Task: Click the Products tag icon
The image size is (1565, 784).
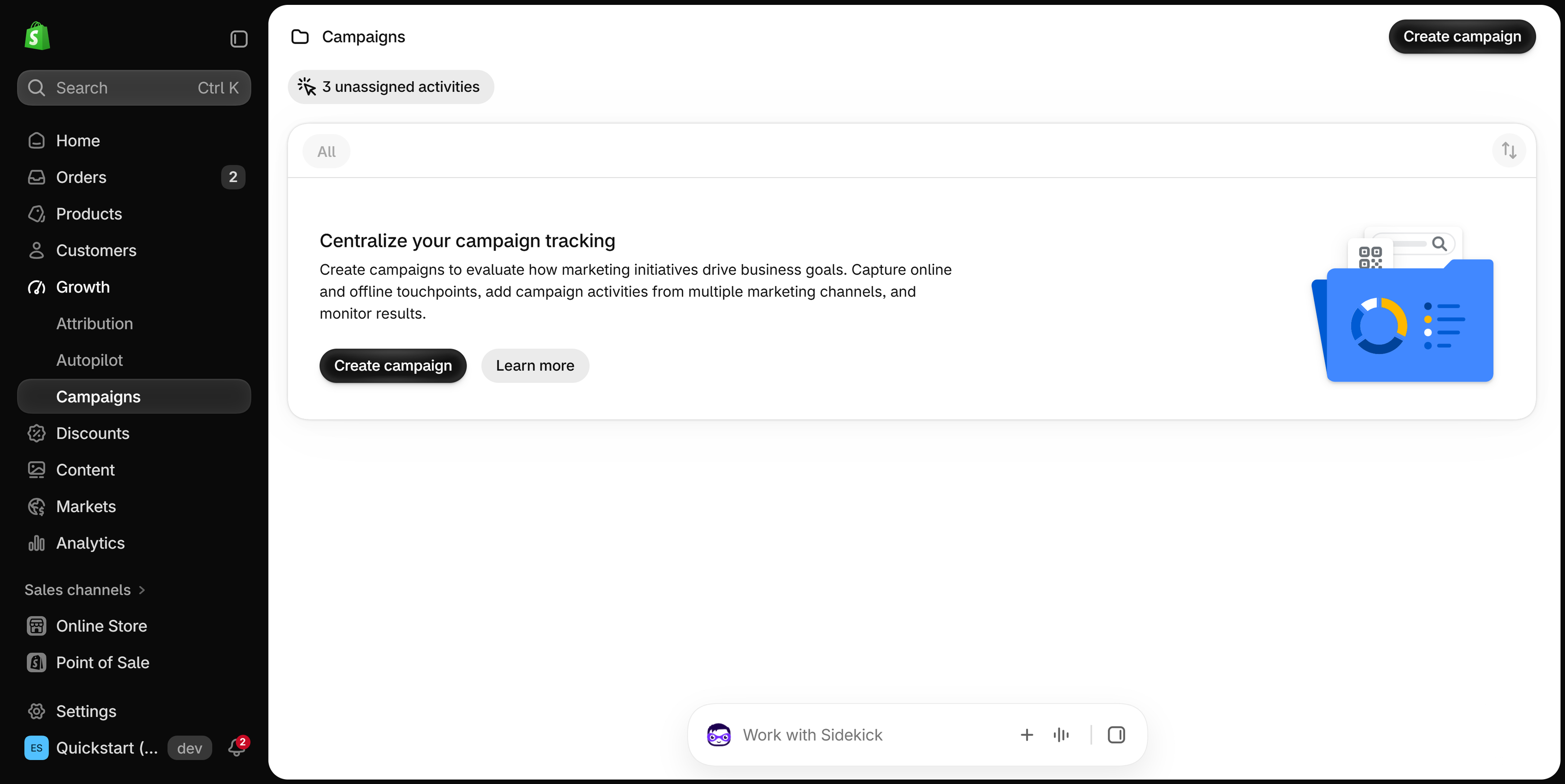Action: [x=37, y=214]
